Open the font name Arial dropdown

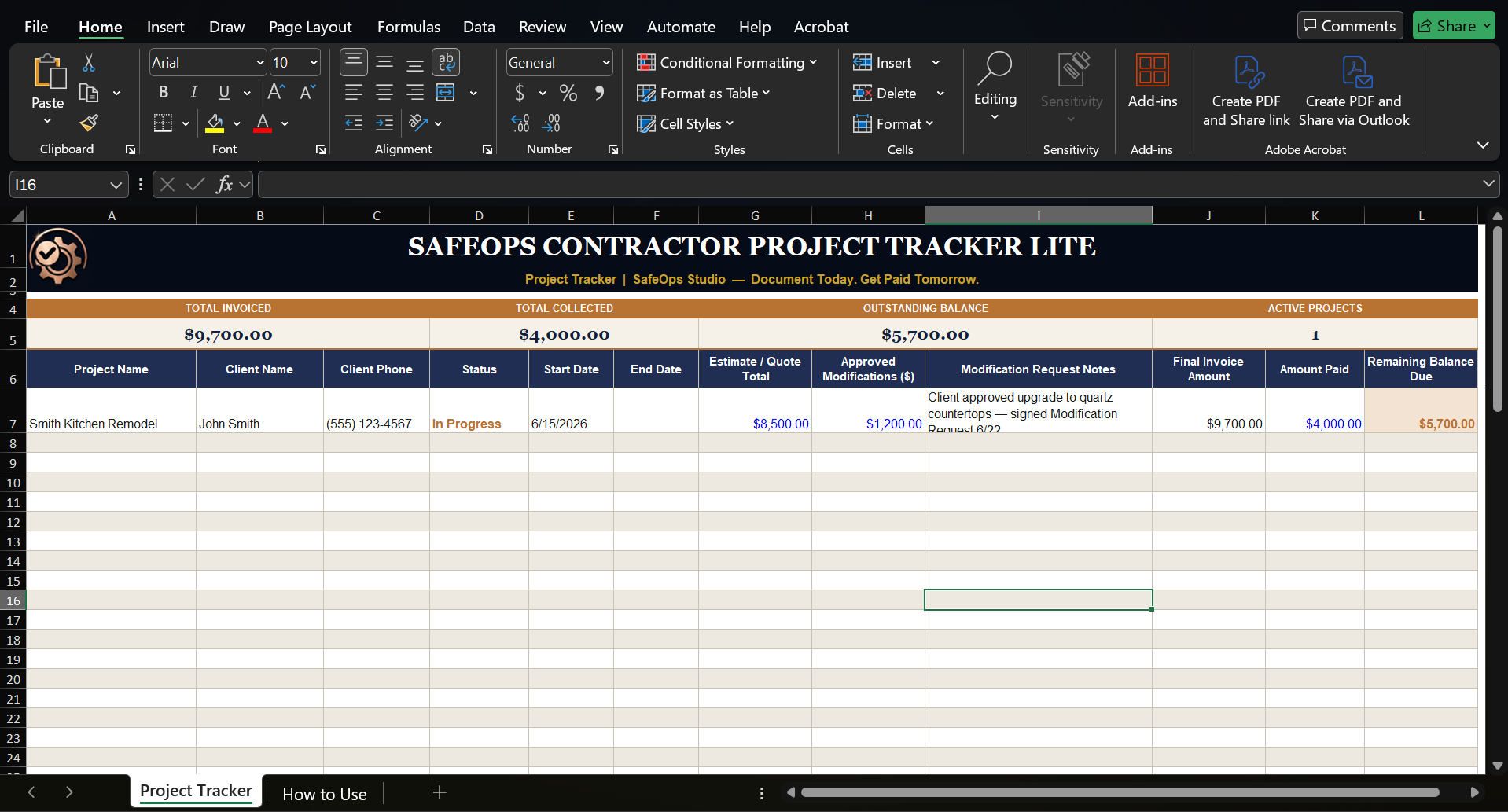pyautogui.click(x=260, y=63)
